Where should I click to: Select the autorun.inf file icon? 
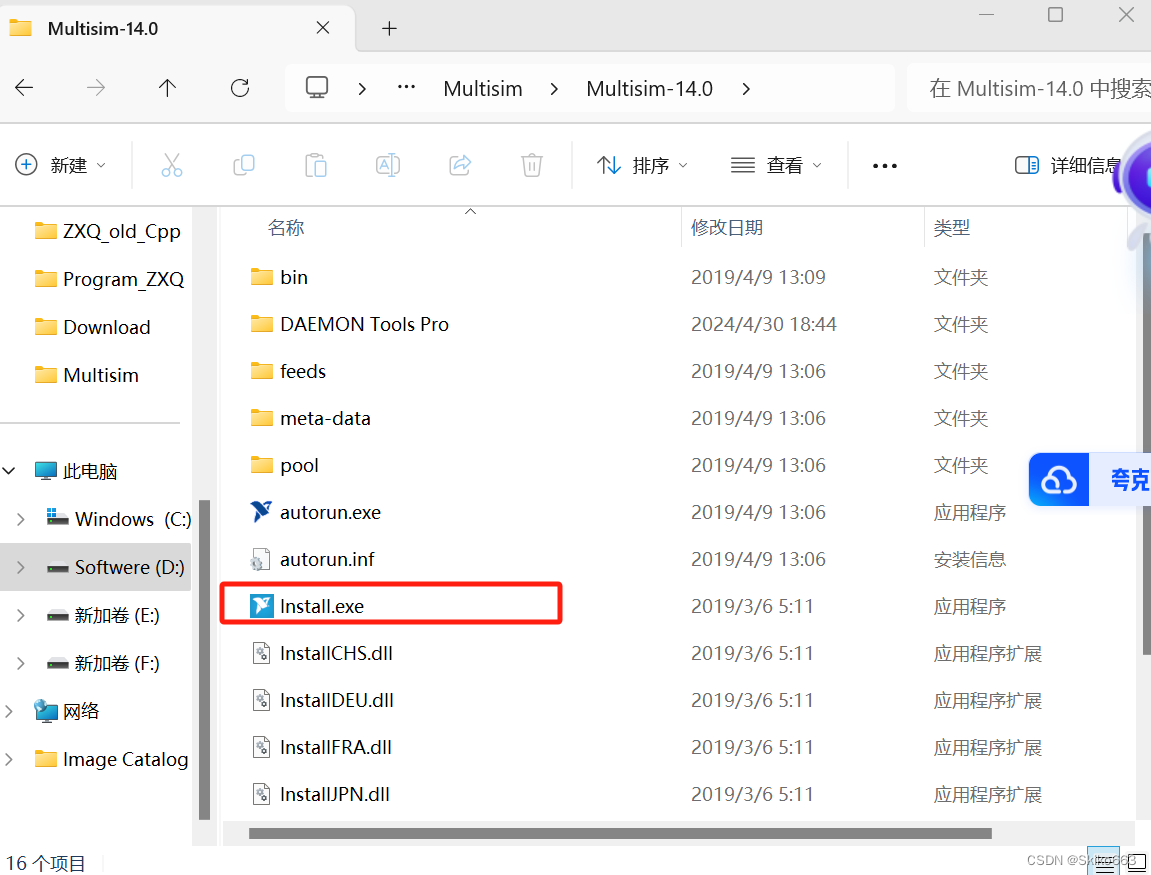click(x=259, y=559)
